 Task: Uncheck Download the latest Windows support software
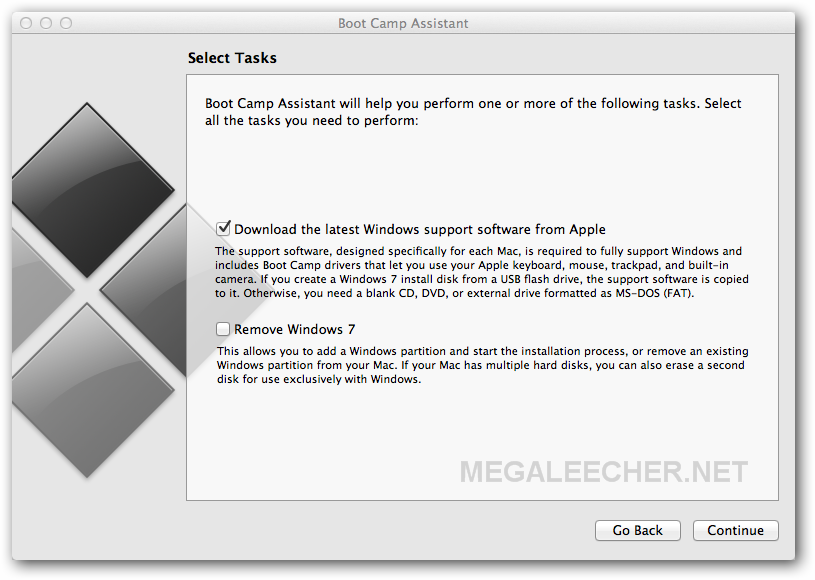point(223,228)
